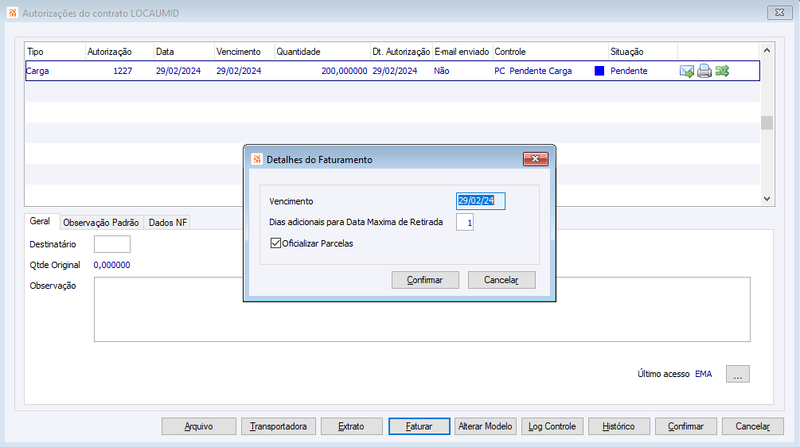Image resolution: width=800 pixels, height=447 pixels.
Task: Sort by the Autorização column header
Action: pos(120,52)
